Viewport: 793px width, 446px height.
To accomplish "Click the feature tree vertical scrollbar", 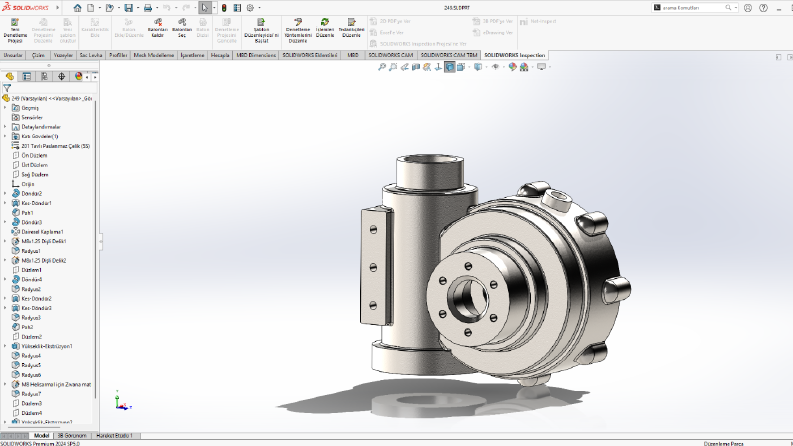I will [x=95, y=248].
